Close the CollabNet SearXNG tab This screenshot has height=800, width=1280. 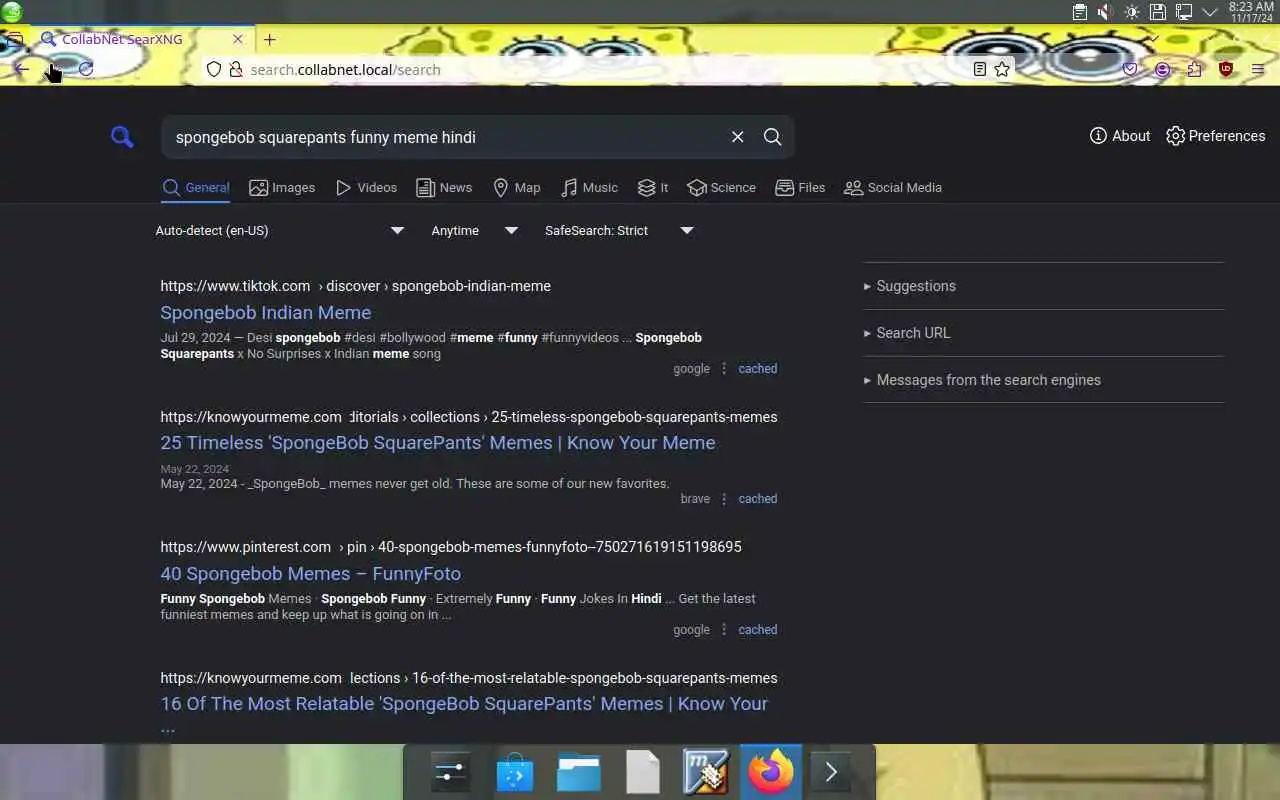click(x=238, y=40)
